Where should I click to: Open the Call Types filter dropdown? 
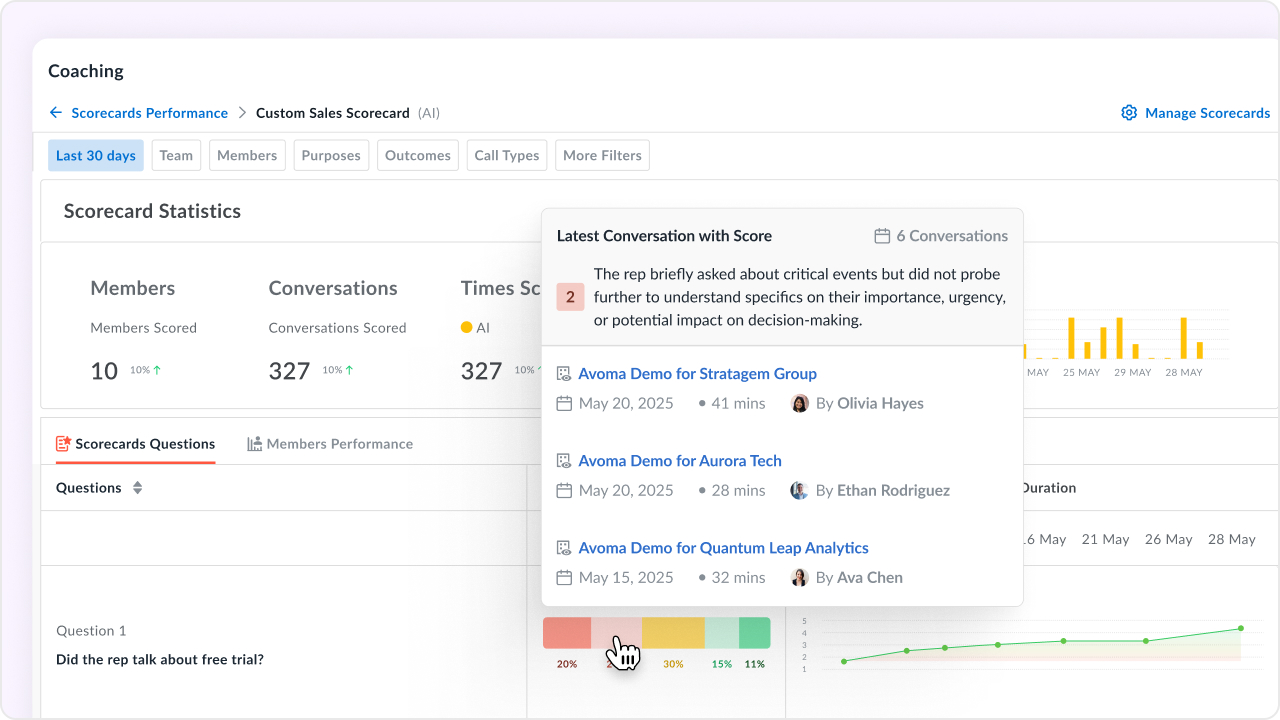click(507, 156)
